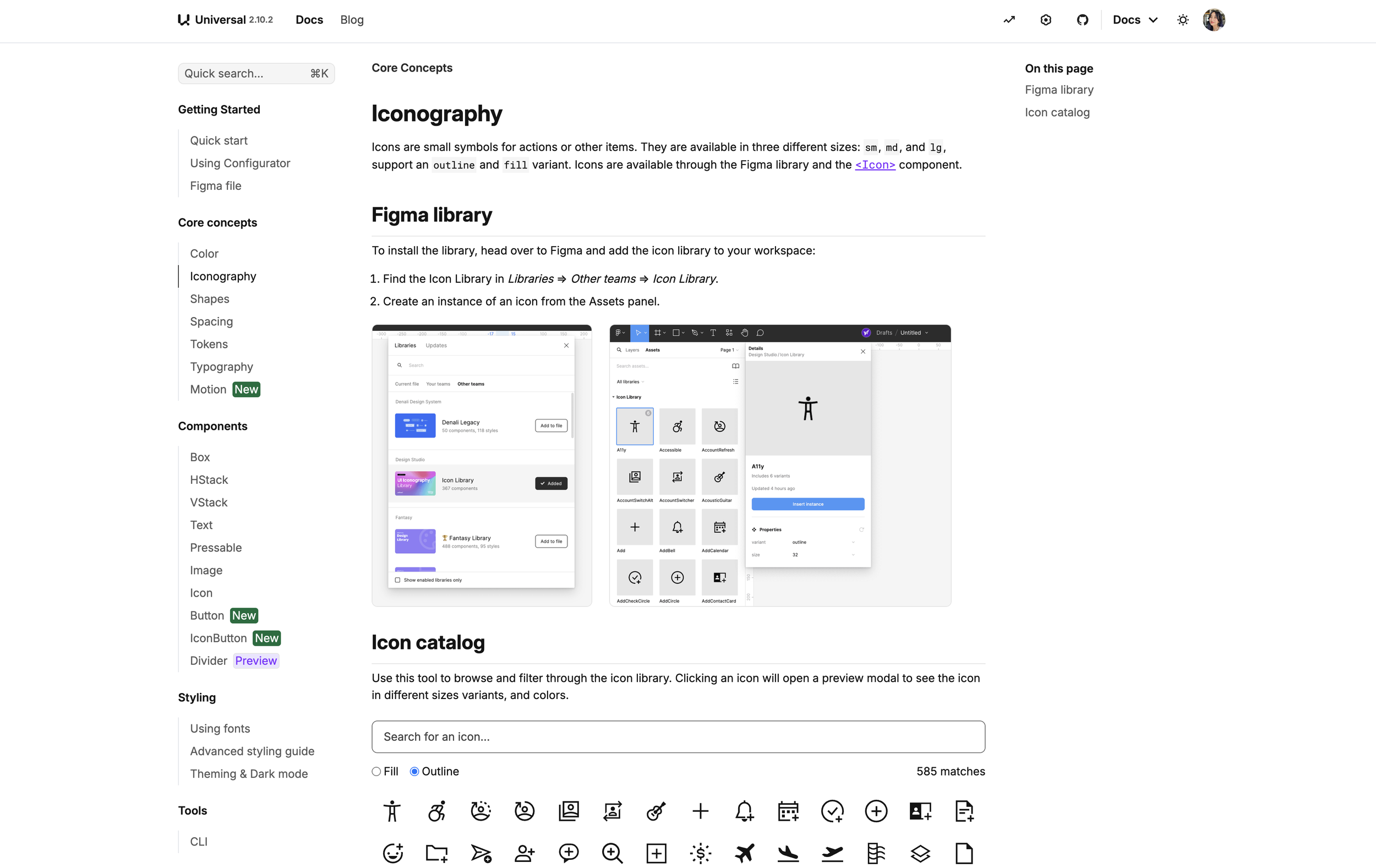
Task: Click the trending arrow icon in header
Action: pos(1009,20)
